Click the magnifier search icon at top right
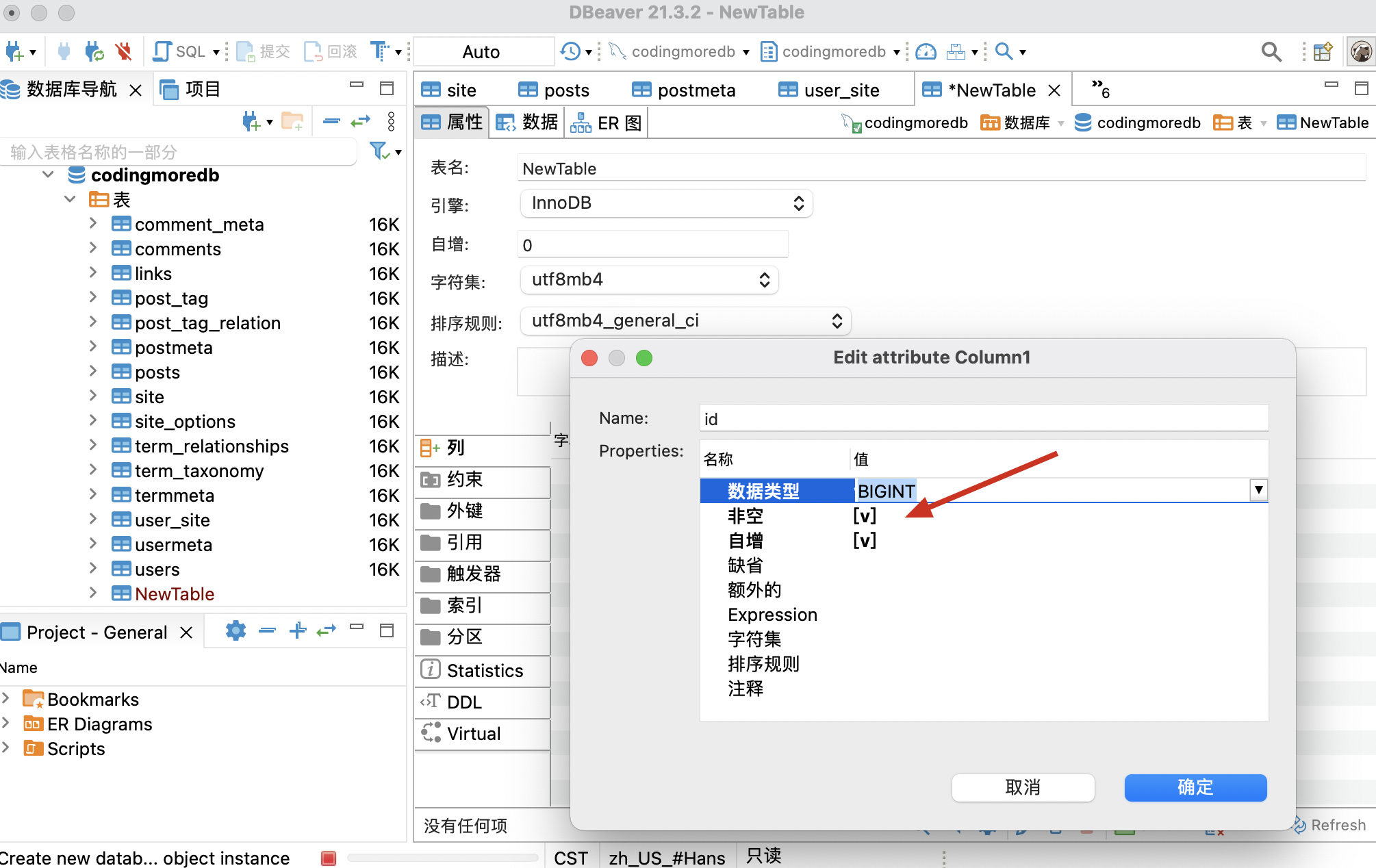 tap(1271, 51)
